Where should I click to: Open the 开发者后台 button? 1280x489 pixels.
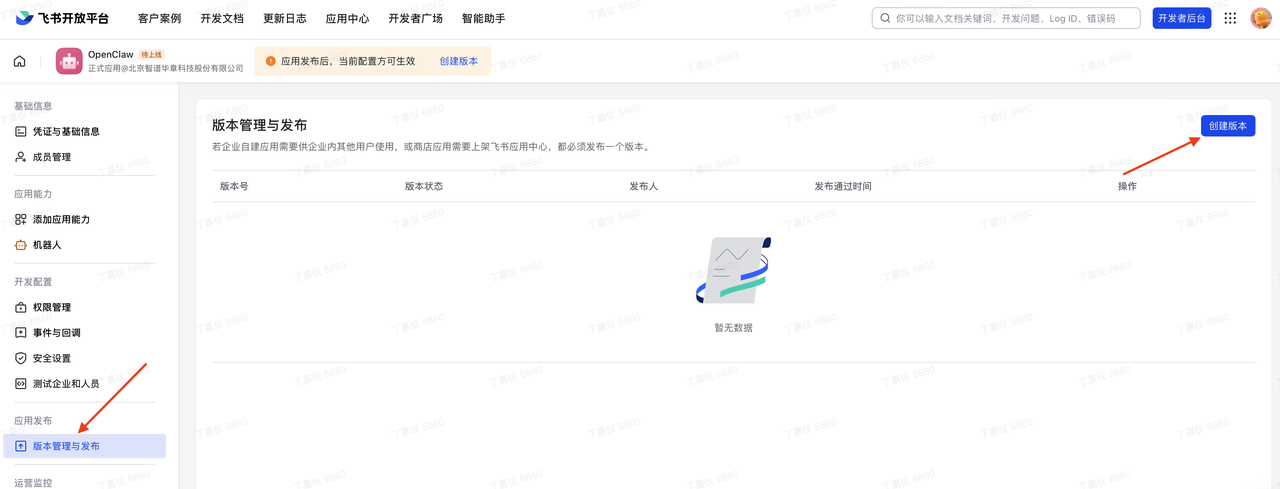(1181, 18)
